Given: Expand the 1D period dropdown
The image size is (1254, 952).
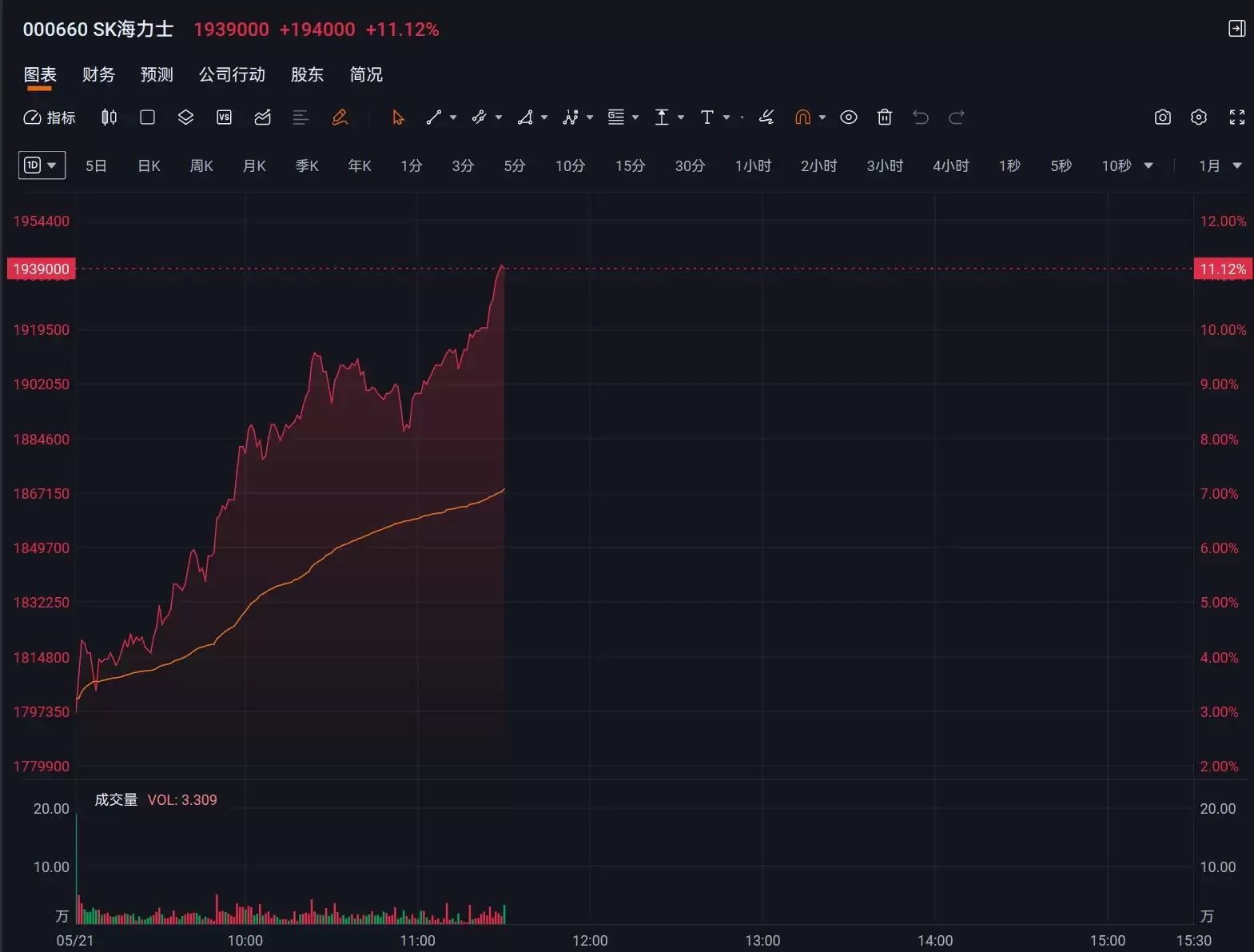Looking at the screenshot, I should click(42, 165).
